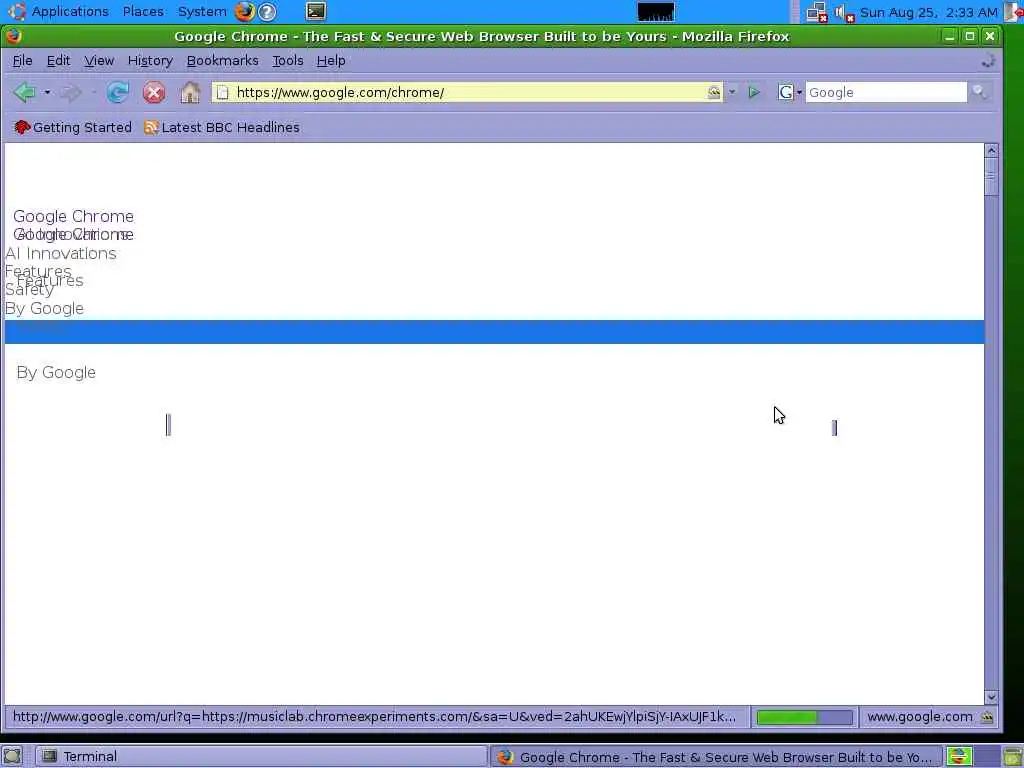Screen dimensions: 1024x768
Task: Click the URL field showing google.com/chrome
Action: click(469, 92)
